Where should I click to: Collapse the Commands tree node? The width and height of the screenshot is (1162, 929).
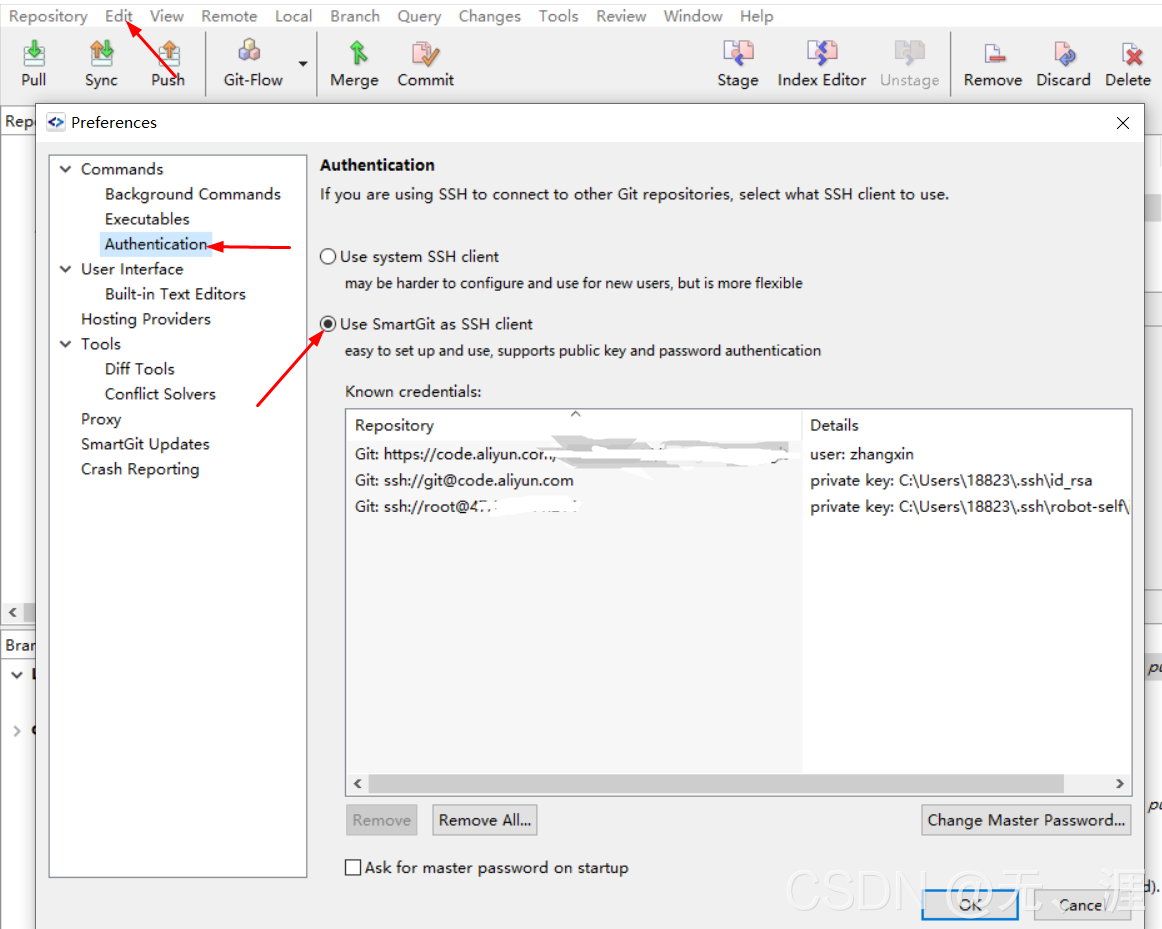[66, 169]
